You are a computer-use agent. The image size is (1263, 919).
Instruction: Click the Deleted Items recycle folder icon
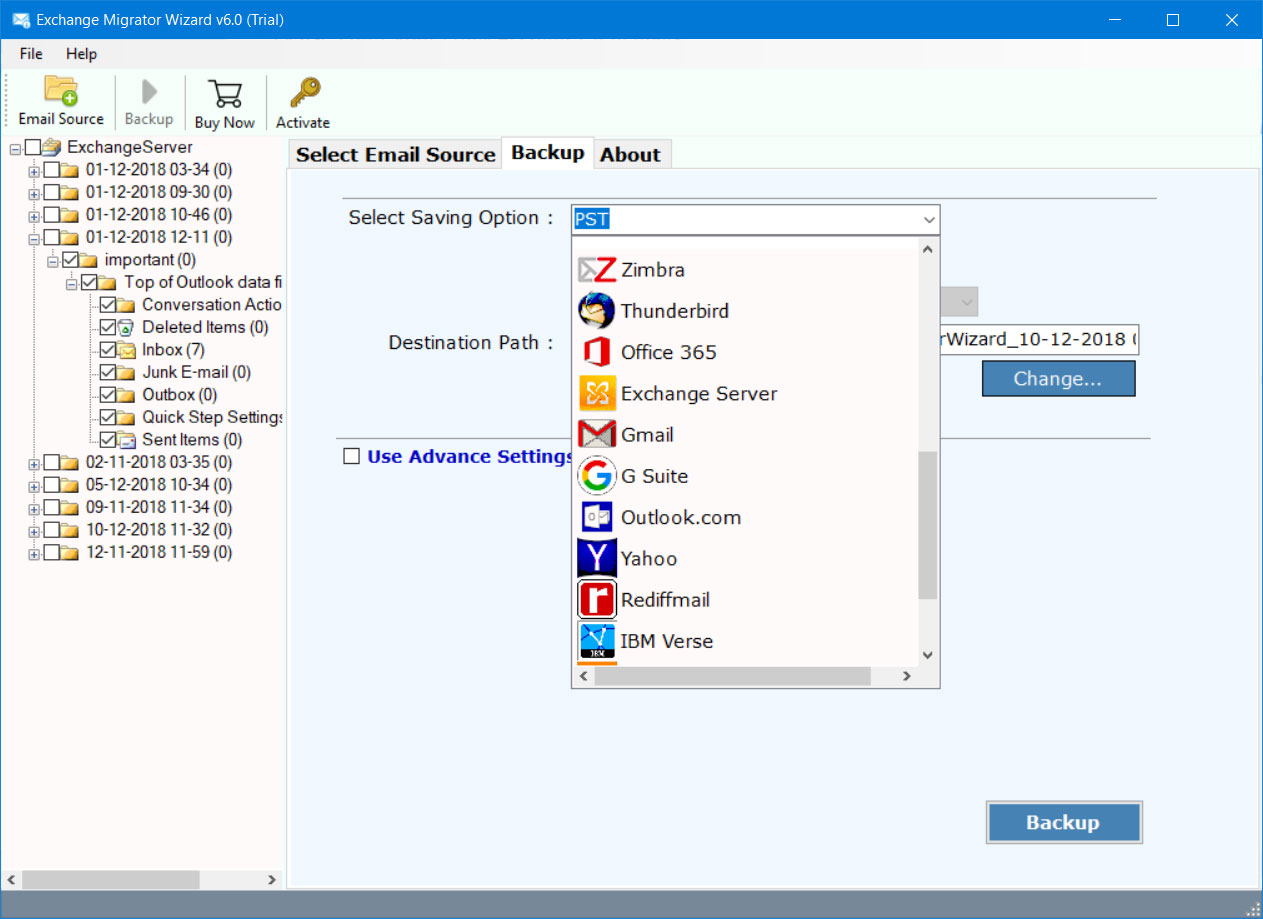click(x=126, y=327)
